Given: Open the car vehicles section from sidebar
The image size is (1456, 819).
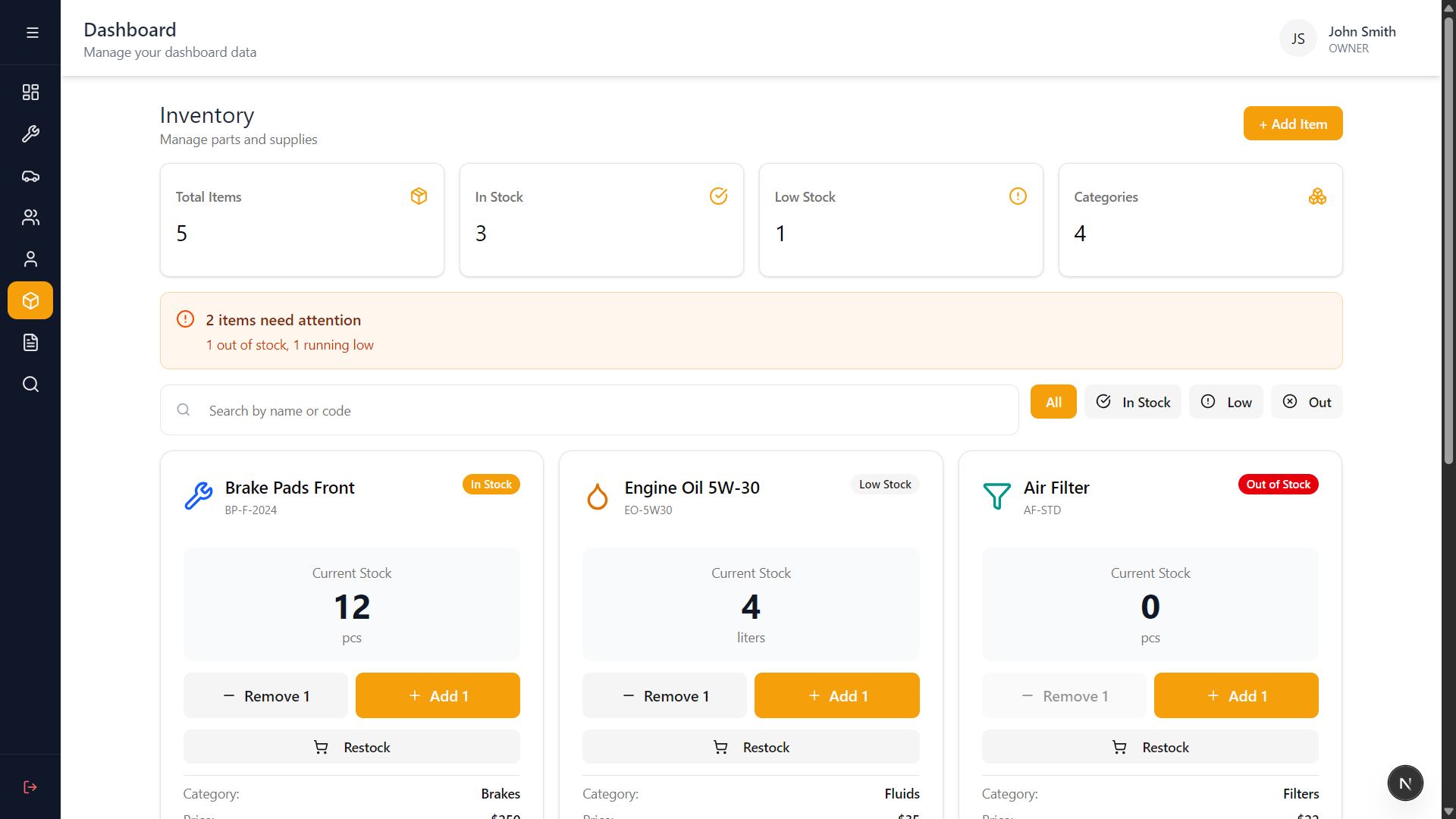Looking at the screenshot, I should tap(30, 175).
